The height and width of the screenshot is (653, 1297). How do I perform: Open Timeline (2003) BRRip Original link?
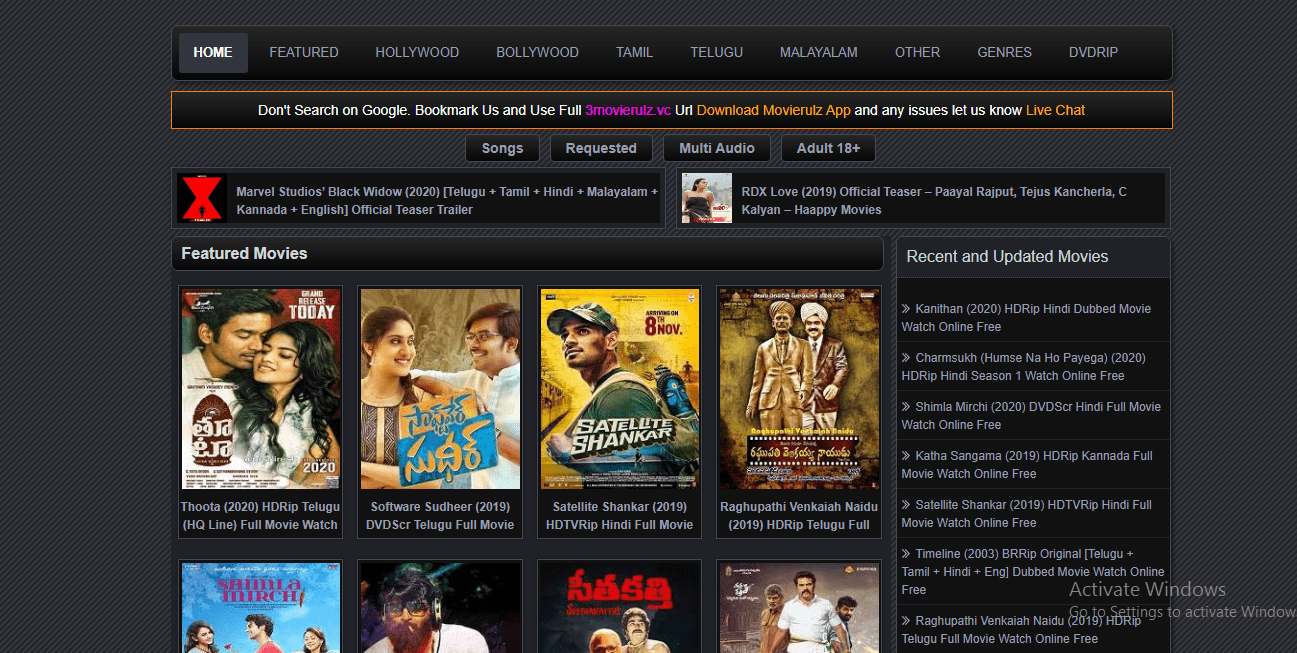(x=1033, y=572)
